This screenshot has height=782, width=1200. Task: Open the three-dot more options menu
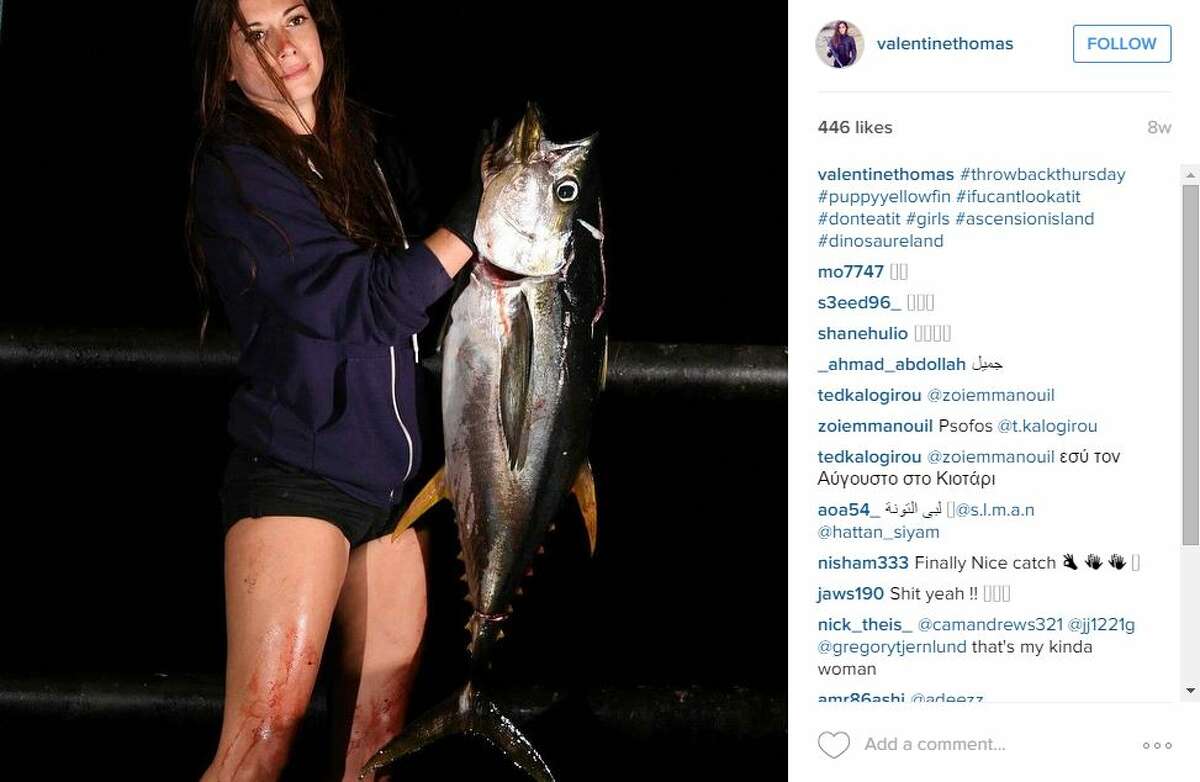pos(1157,745)
